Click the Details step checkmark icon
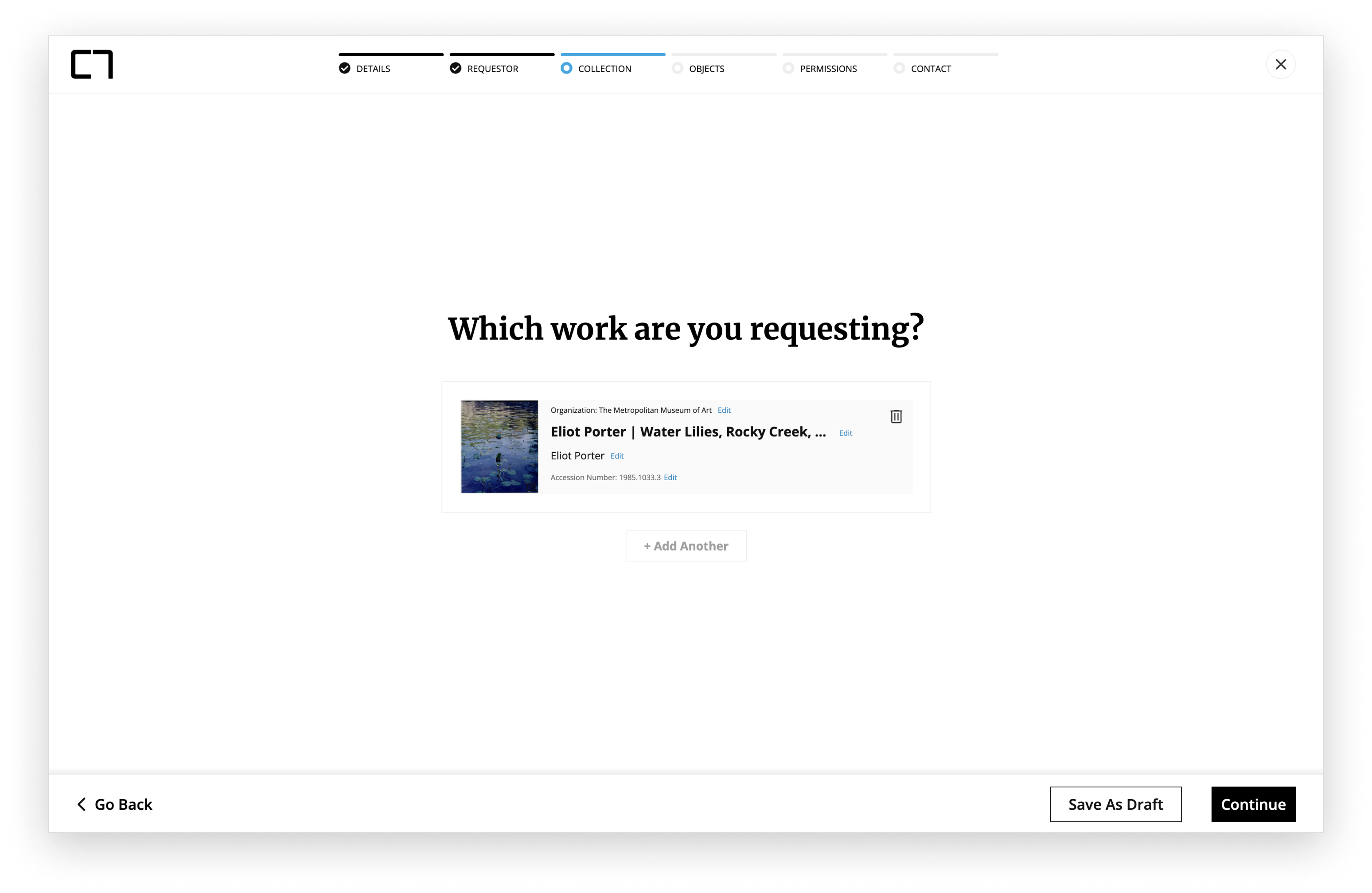The width and height of the screenshot is (1372, 893). [x=345, y=69]
